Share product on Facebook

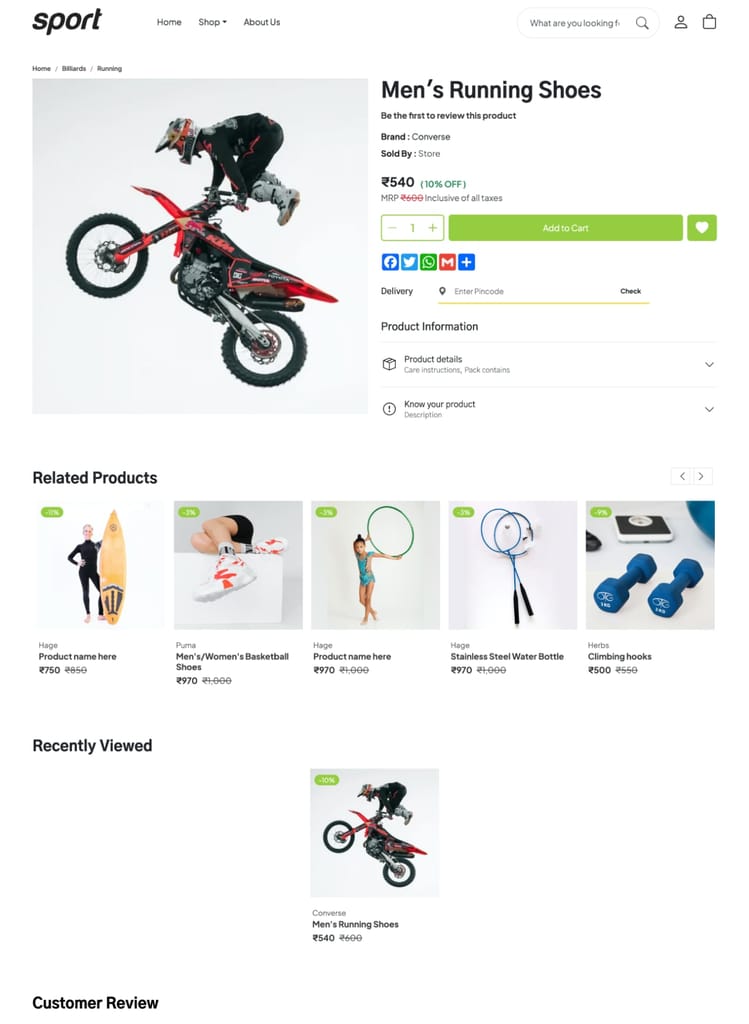pyautogui.click(x=390, y=262)
